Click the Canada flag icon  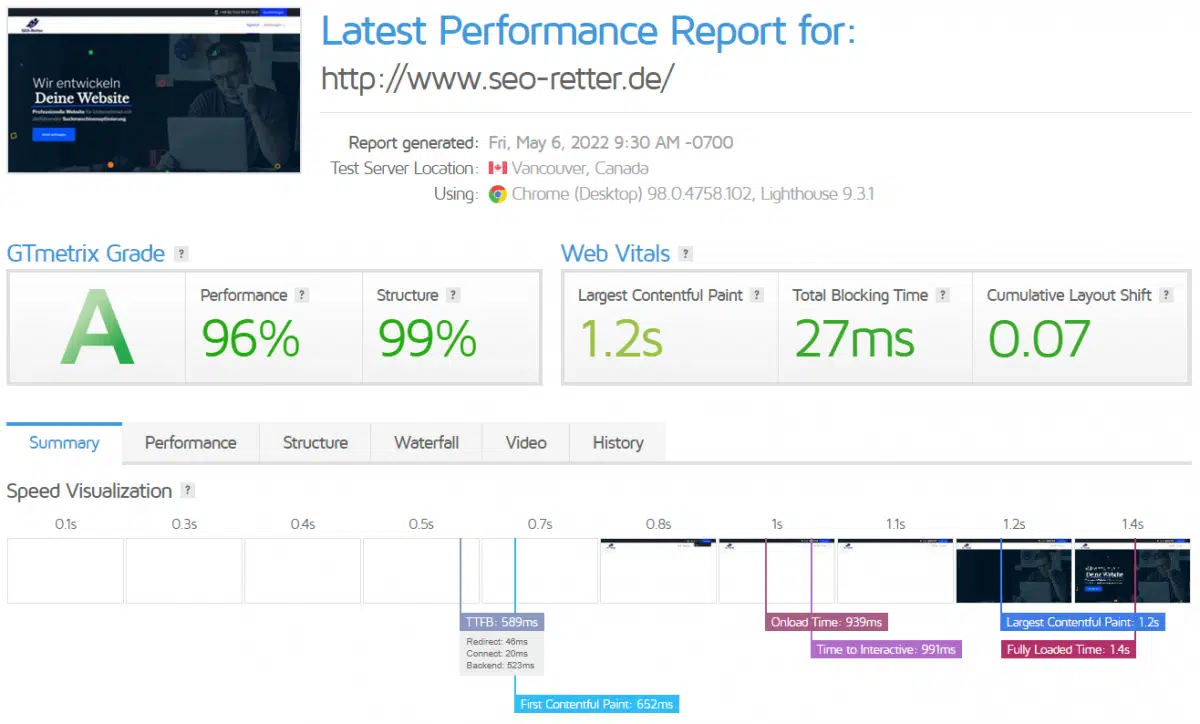(497, 168)
